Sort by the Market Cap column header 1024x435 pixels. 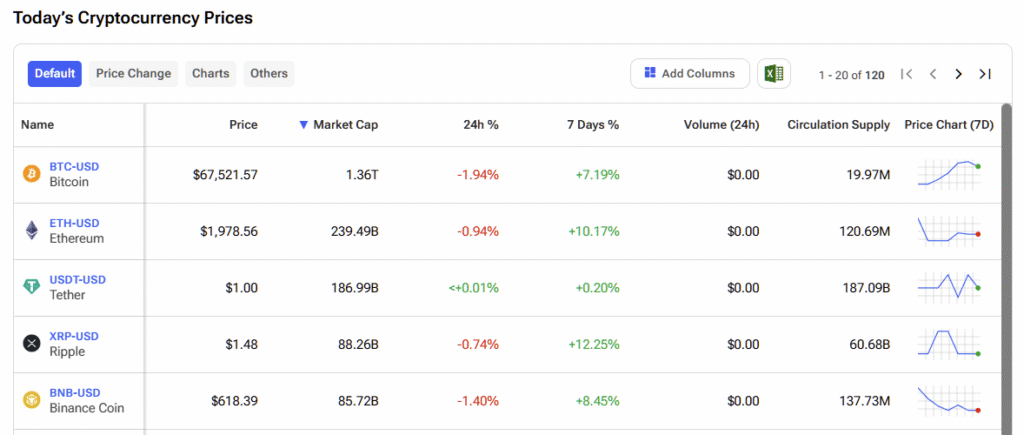345,125
